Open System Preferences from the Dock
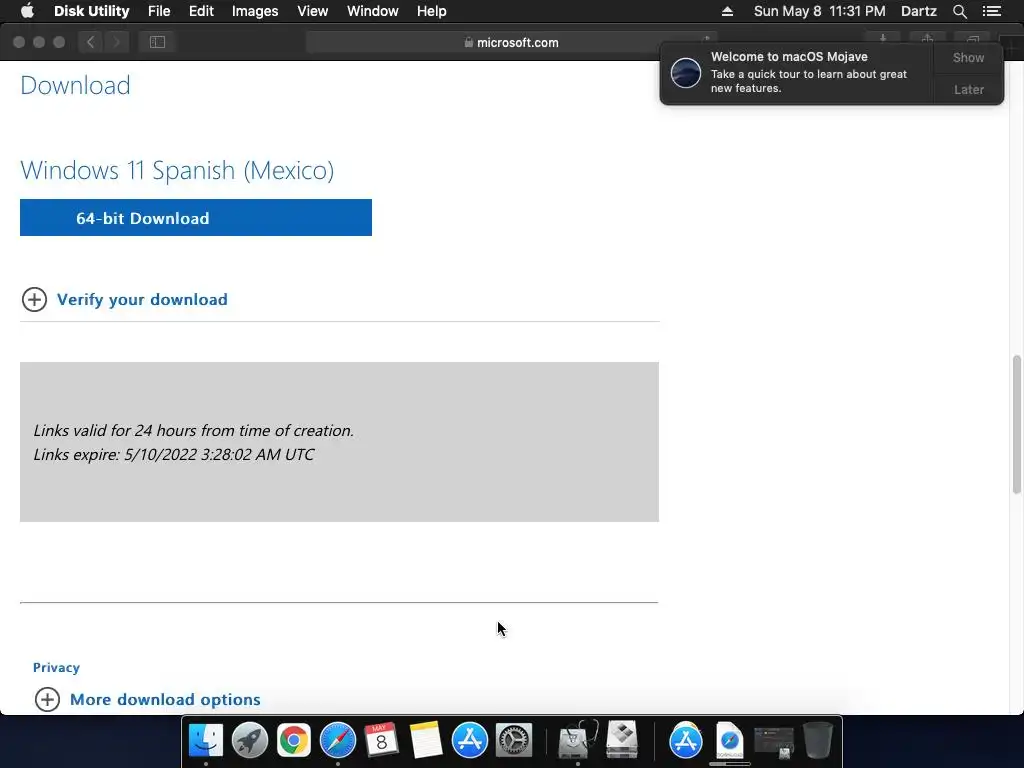The height and width of the screenshot is (768, 1024). [513, 741]
